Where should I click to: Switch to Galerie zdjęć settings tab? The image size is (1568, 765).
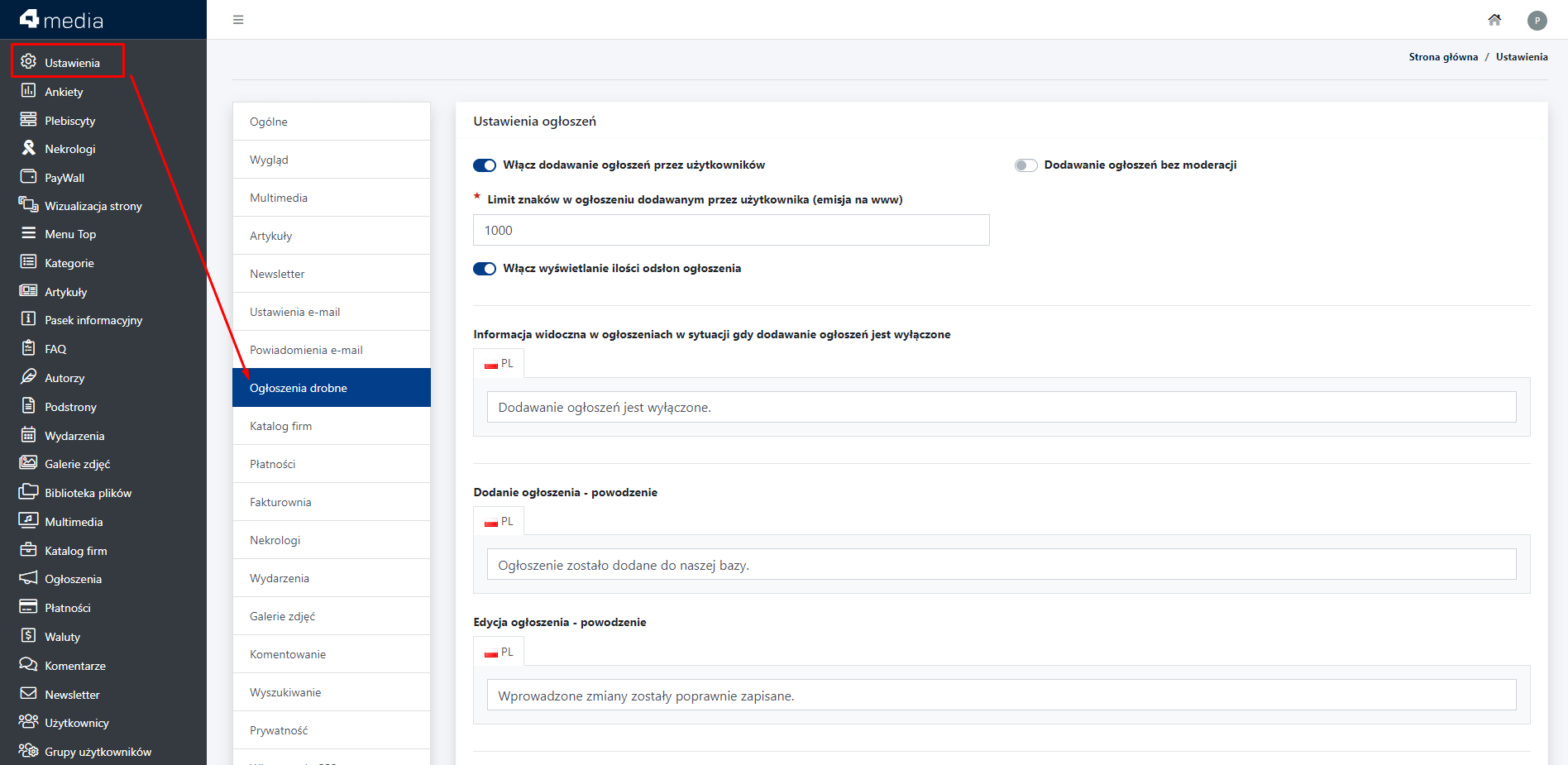point(332,616)
